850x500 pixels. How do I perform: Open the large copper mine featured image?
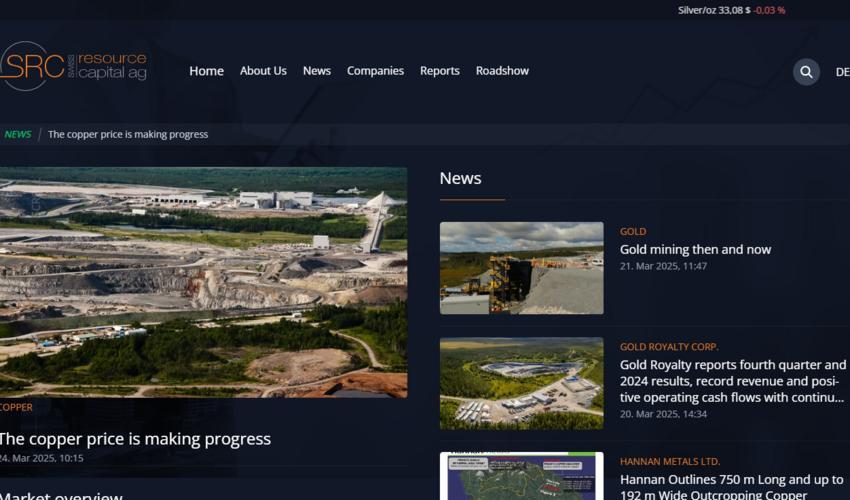pyautogui.click(x=203, y=282)
